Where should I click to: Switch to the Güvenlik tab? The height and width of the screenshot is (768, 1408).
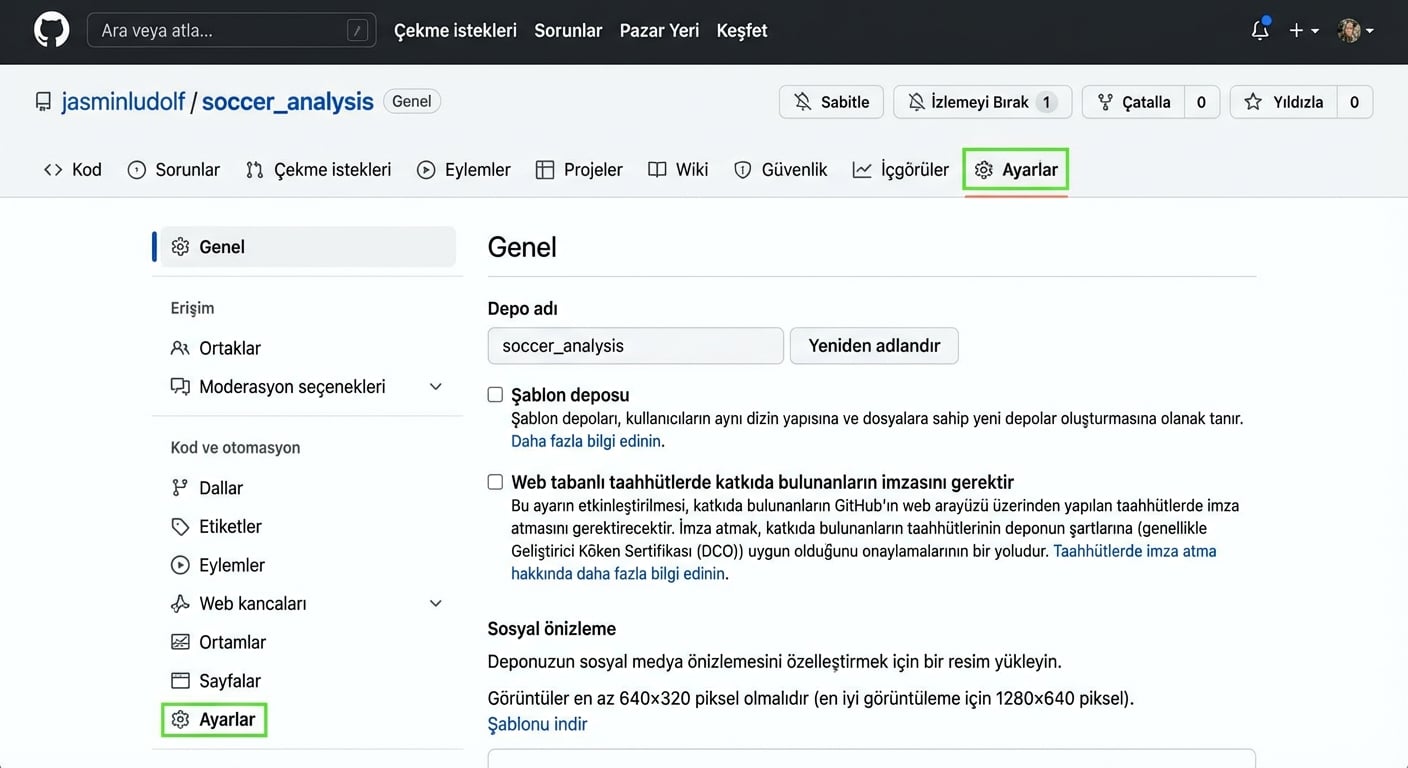pyautogui.click(x=781, y=170)
